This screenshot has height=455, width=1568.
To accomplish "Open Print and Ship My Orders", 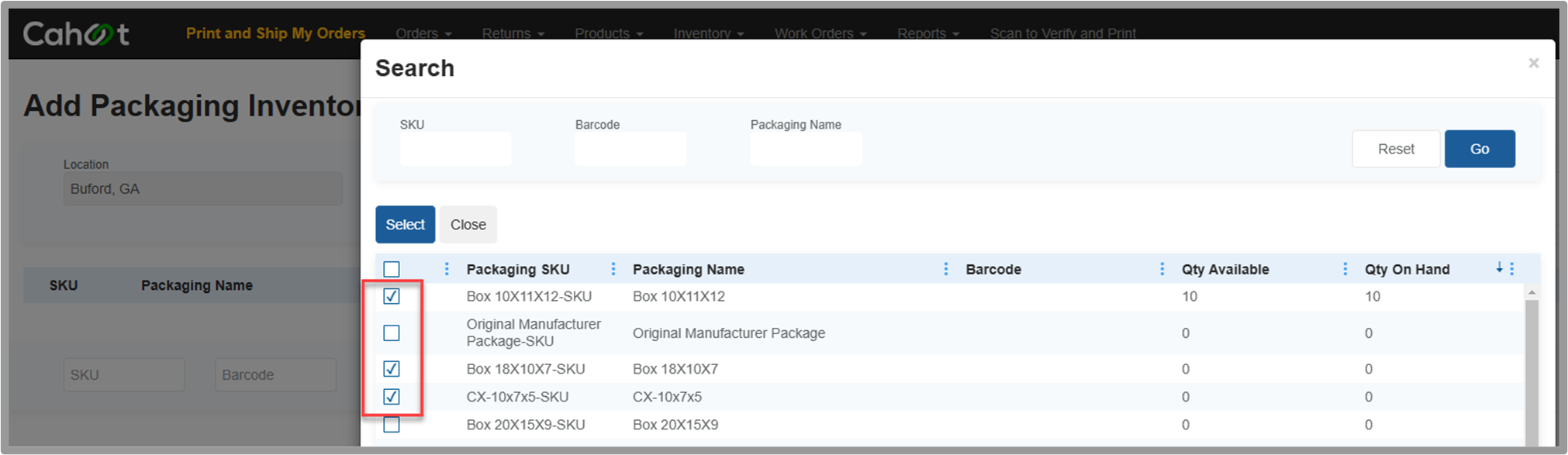I will point(275,33).
